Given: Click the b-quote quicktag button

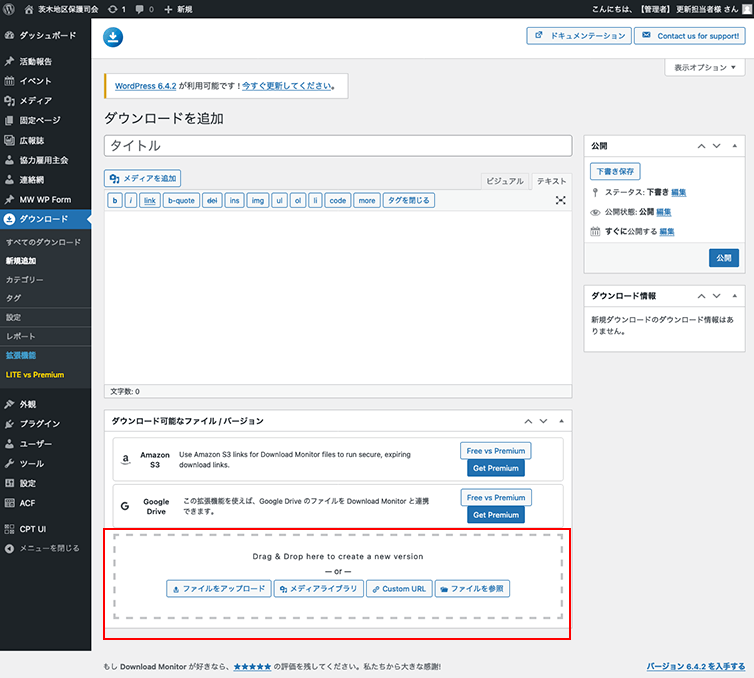Looking at the screenshot, I should (x=181, y=200).
